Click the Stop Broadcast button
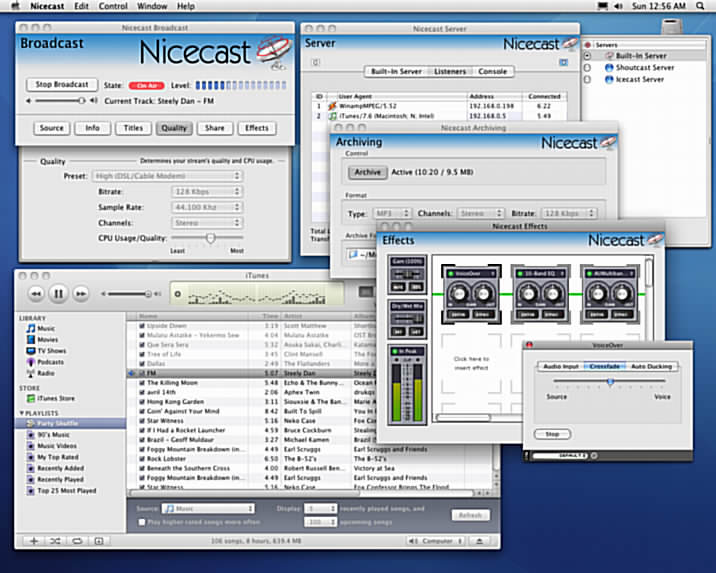 (62, 84)
